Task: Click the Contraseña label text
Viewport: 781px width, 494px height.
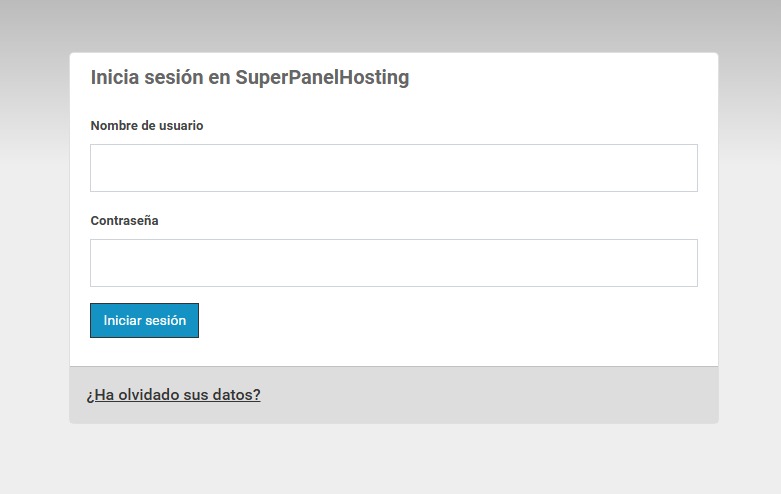Action: point(124,221)
